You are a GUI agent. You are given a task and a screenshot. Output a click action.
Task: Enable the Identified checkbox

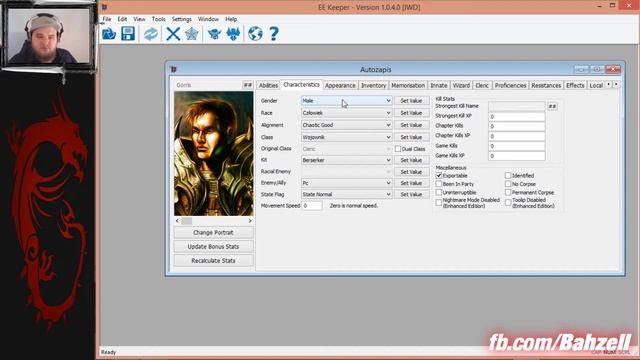(x=508, y=176)
